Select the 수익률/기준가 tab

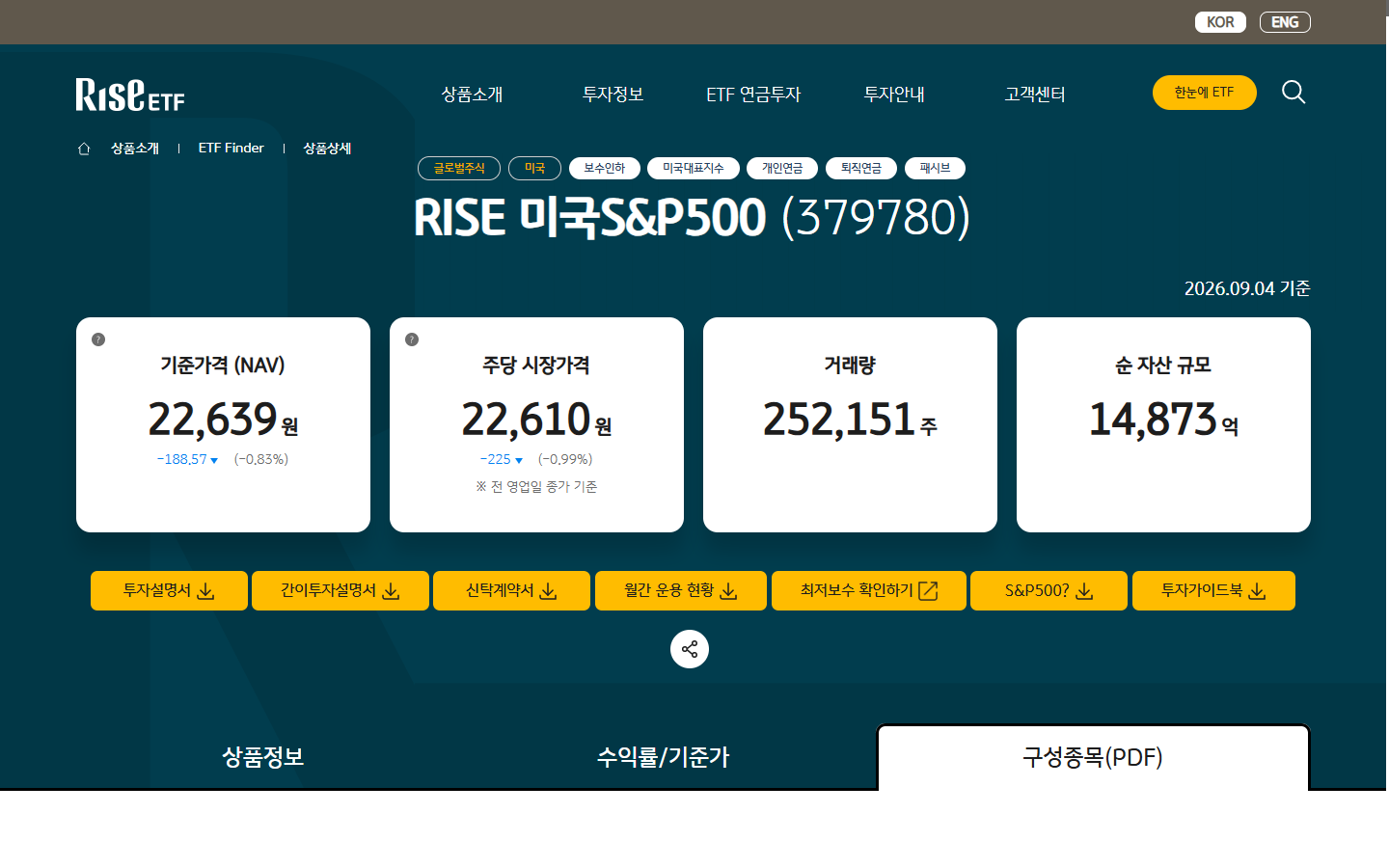pyautogui.click(x=664, y=757)
